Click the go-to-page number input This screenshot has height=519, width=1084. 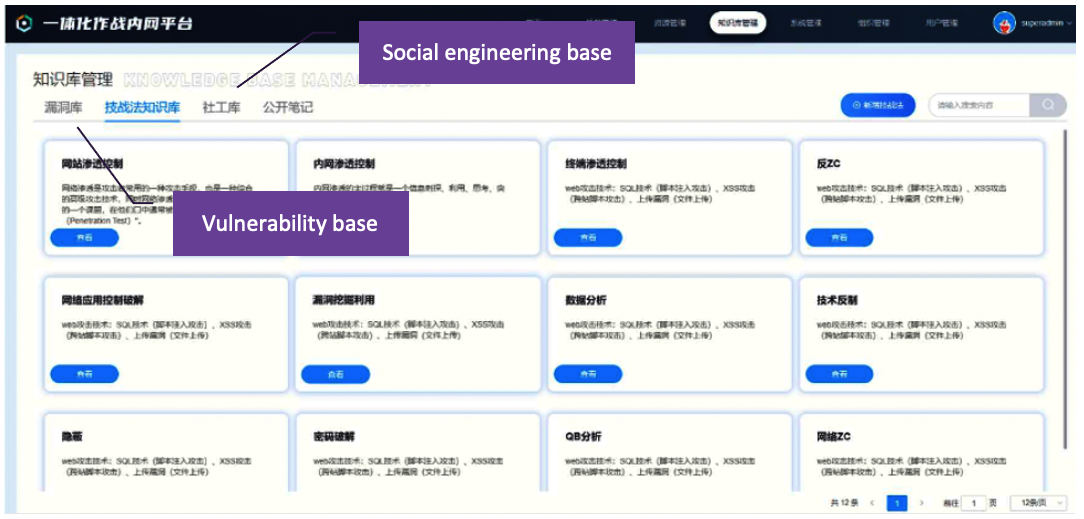click(x=973, y=503)
